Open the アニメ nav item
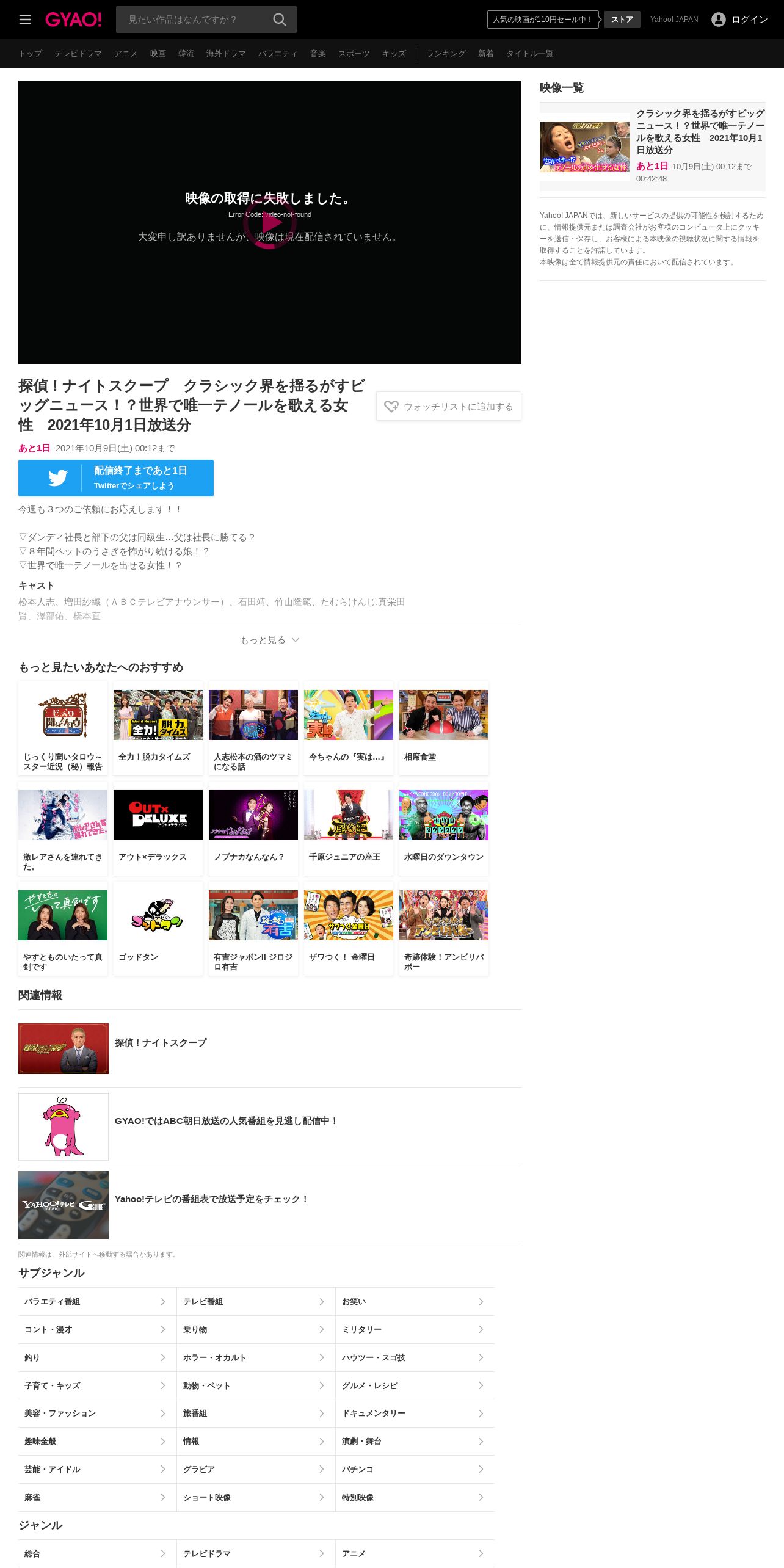The image size is (784, 1568). [x=126, y=54]
